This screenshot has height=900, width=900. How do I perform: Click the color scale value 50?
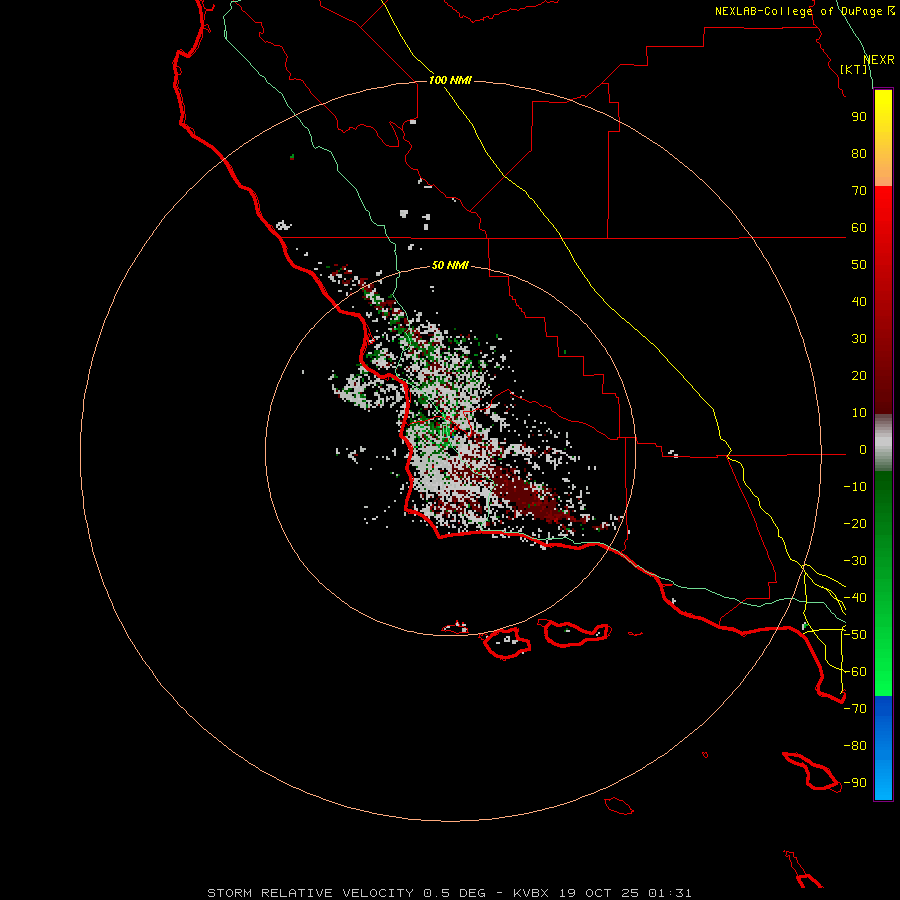tap(859, 265)
